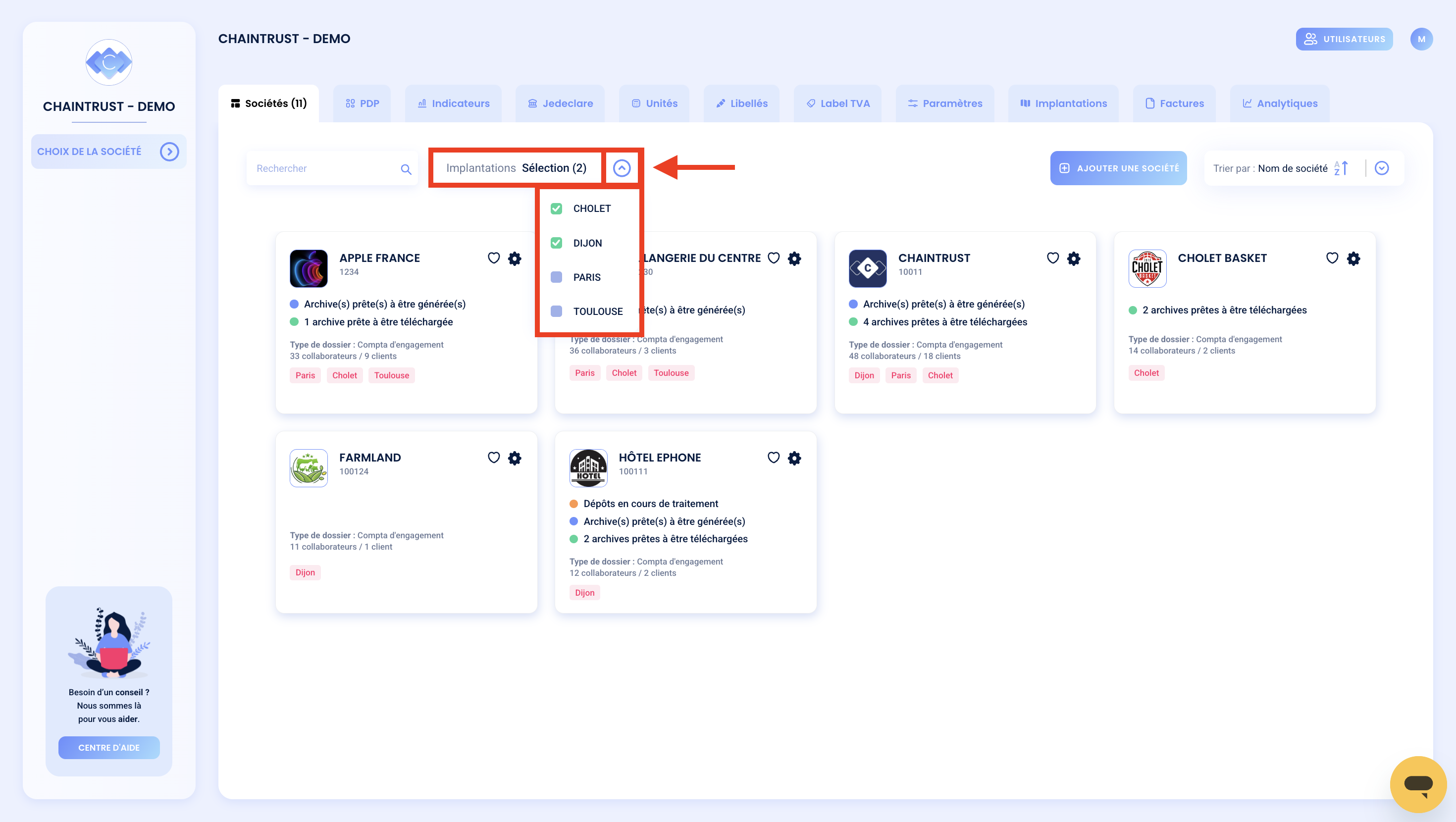Switch to the PDP tab

tap(363, 103)
